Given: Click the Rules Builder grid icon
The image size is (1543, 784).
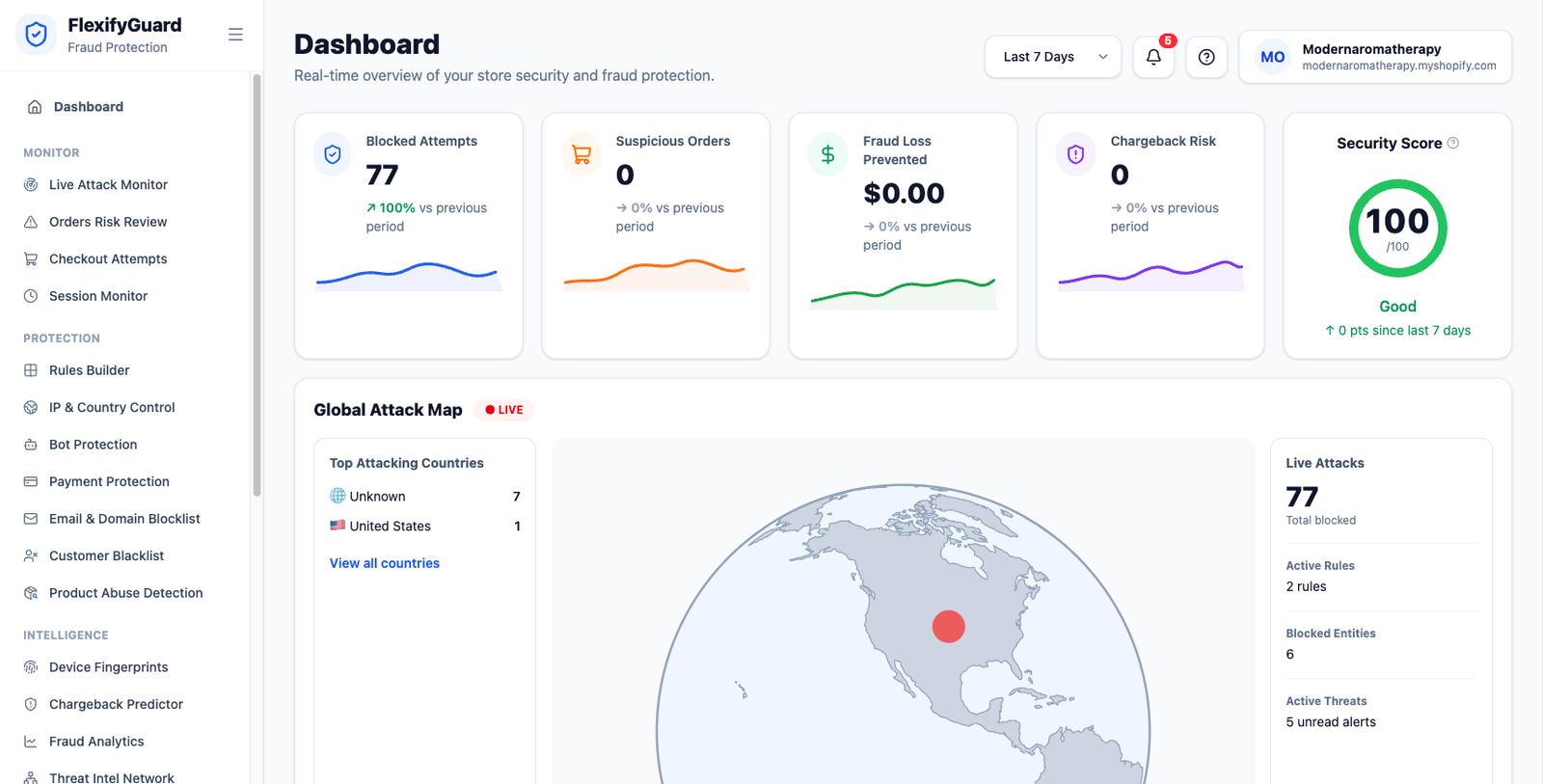Looking at the screenshot, I should (x=31, y=370).
